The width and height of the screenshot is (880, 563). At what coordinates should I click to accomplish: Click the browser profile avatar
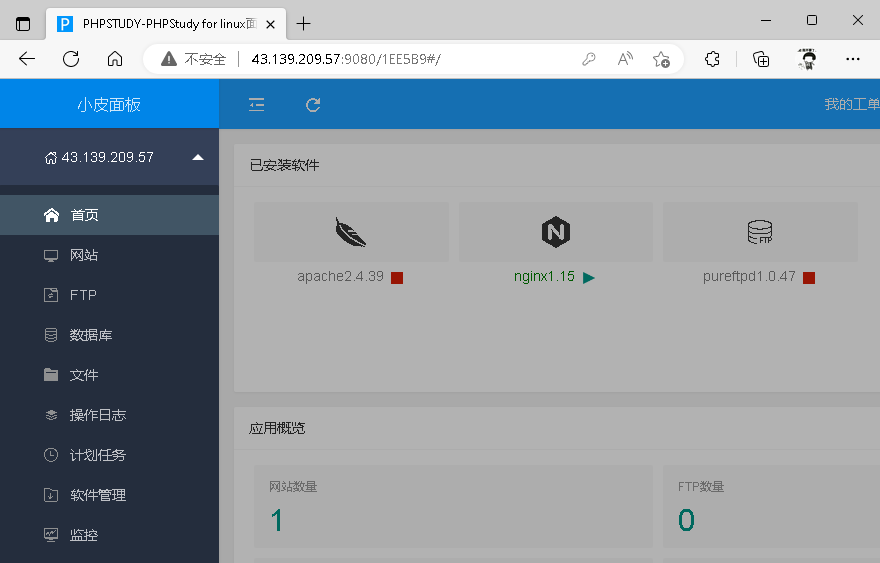(808, 59)
